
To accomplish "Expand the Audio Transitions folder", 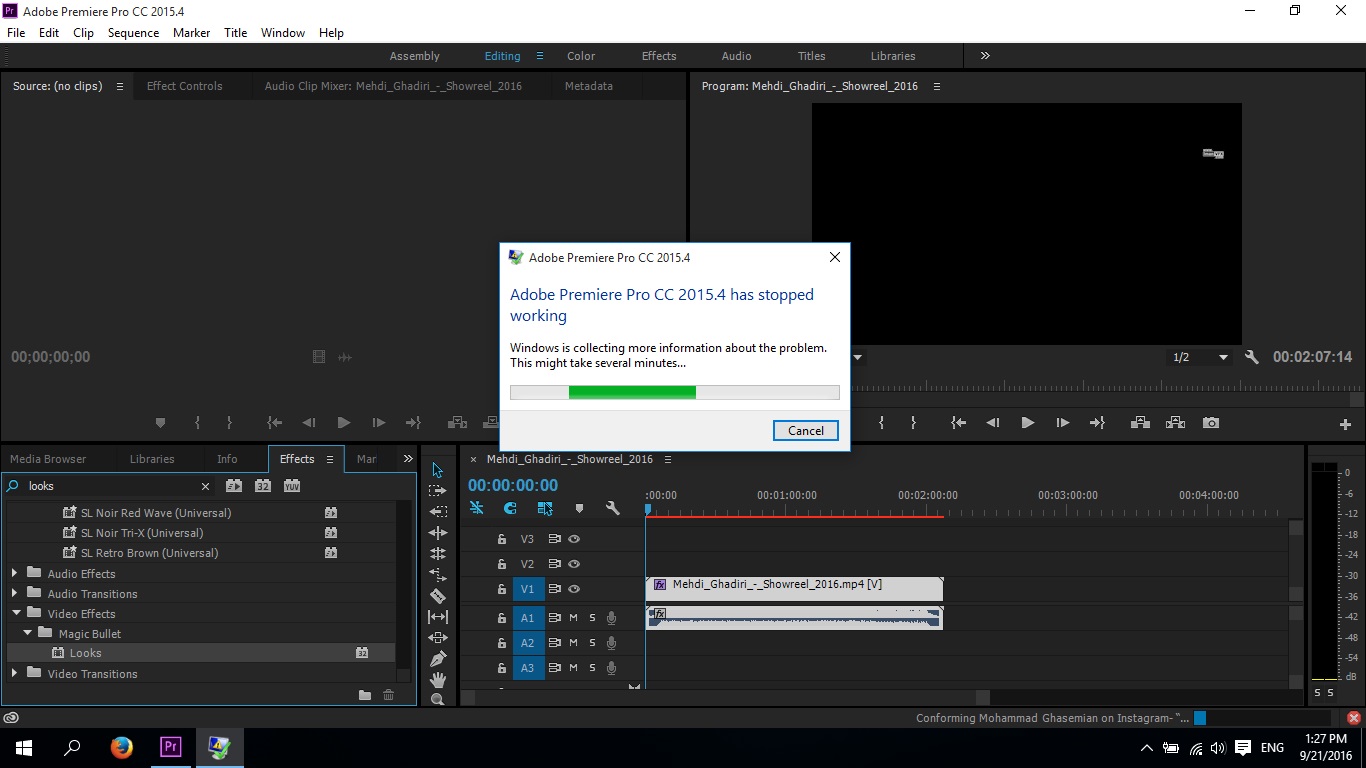I will (14, 593).
